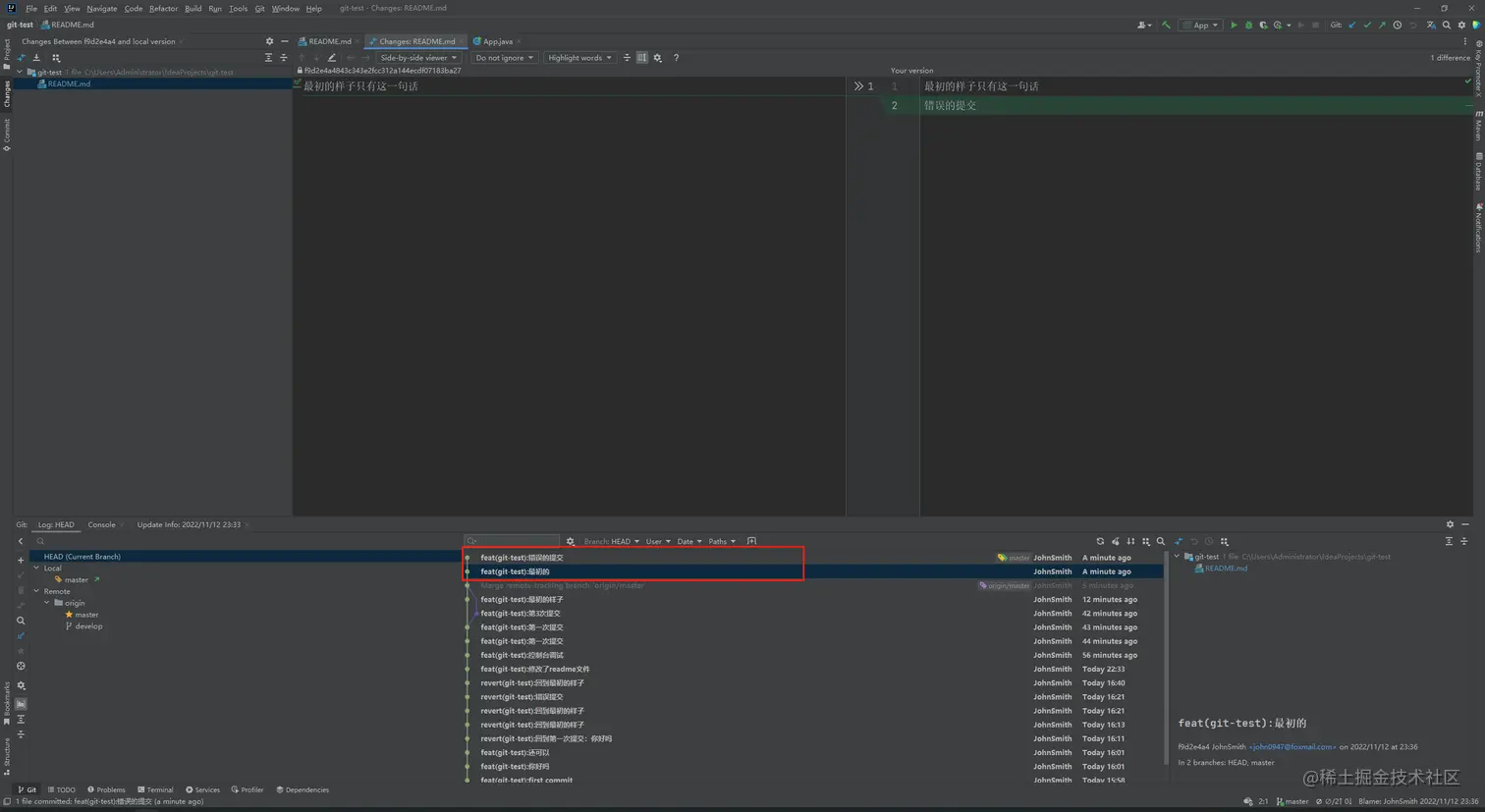Select README.md in the Changes file tree

(x=69, y=83)
